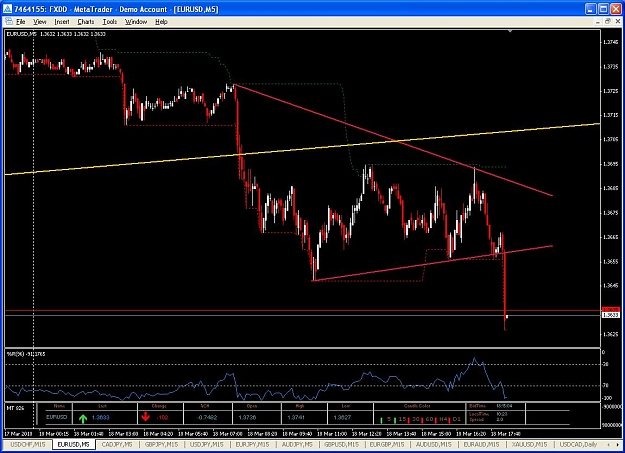Click the MT 926 label in info panel
The image size is (625, 453).
[16, 408]
